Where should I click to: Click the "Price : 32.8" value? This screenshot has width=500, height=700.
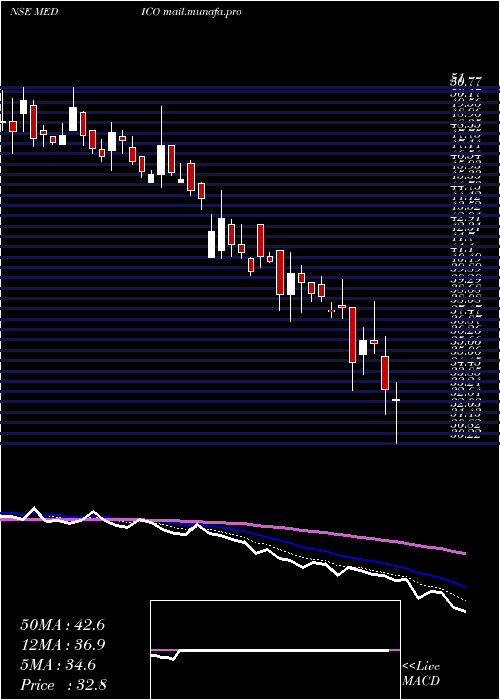tap(62, 685)
